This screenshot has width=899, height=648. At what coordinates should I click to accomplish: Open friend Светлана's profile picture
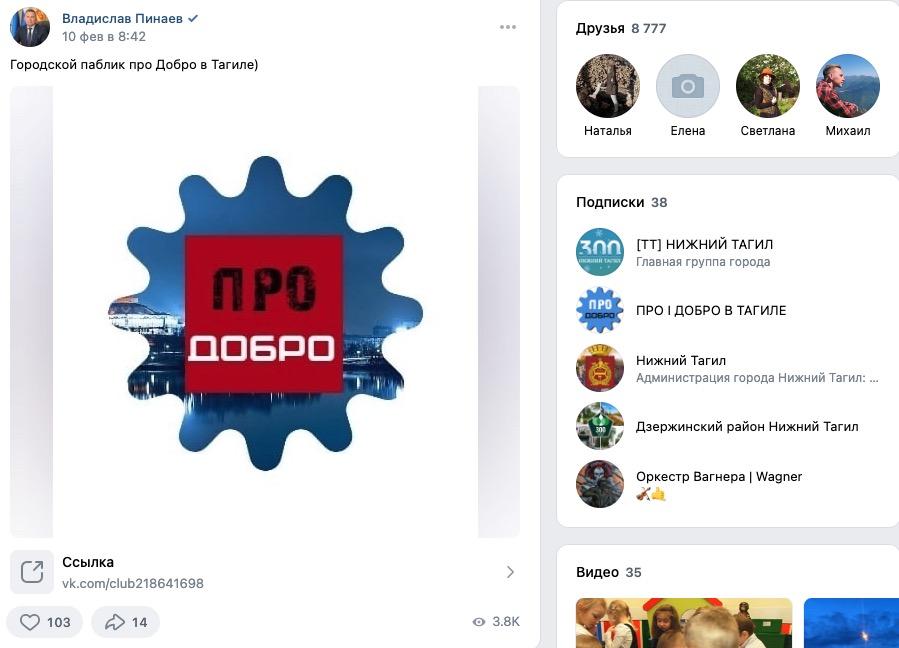click(768, 86)
